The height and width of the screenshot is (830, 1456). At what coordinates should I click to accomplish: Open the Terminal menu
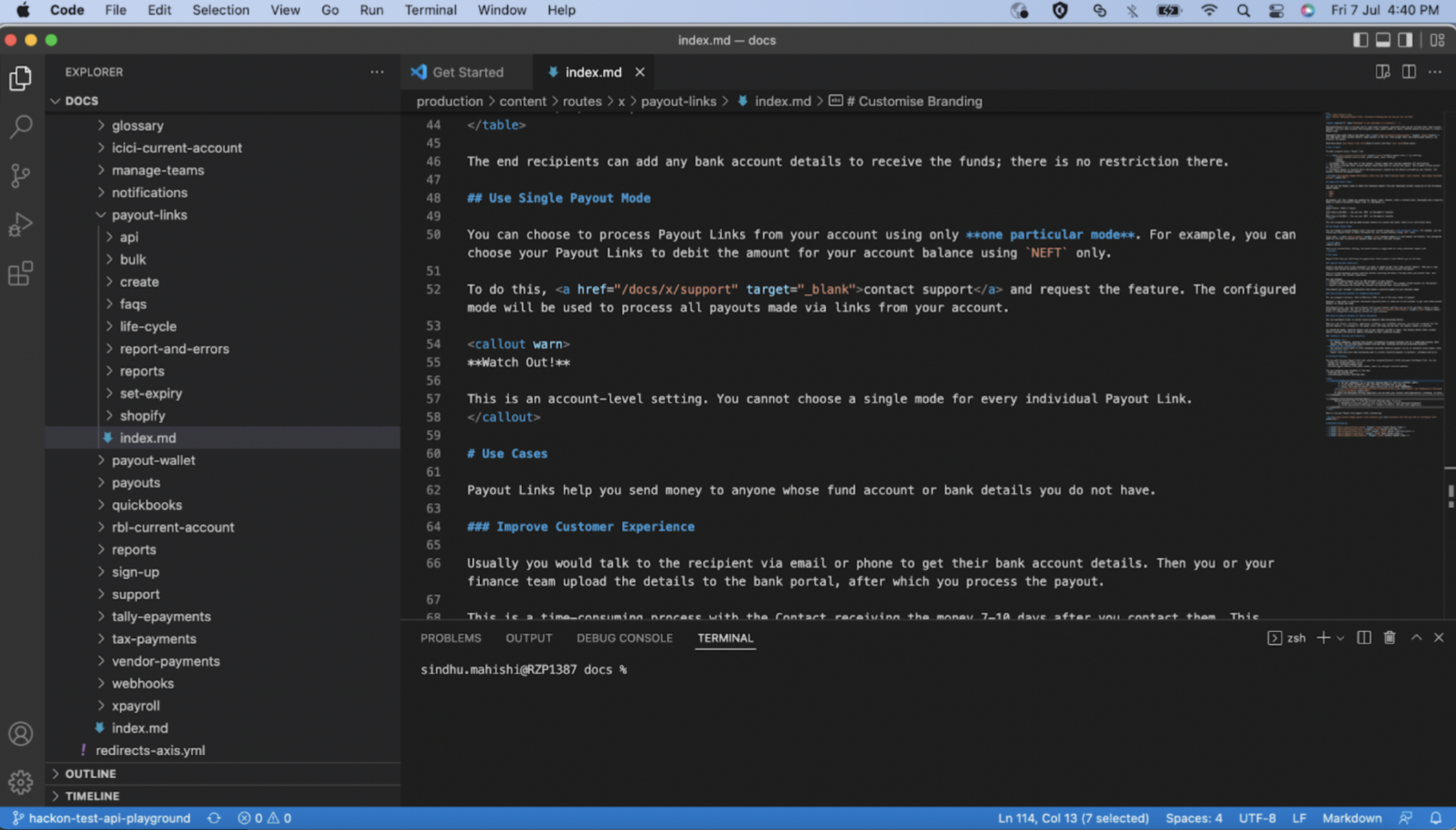tap(430, 10)
